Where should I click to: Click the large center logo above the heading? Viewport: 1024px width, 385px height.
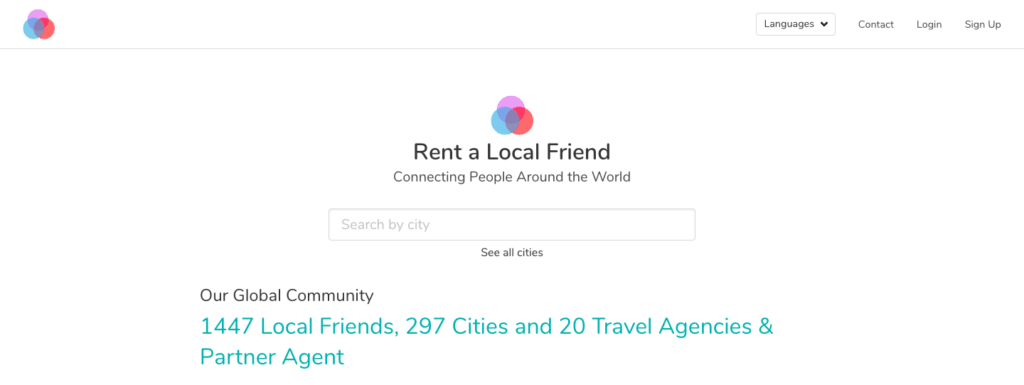tap(512, 116)
